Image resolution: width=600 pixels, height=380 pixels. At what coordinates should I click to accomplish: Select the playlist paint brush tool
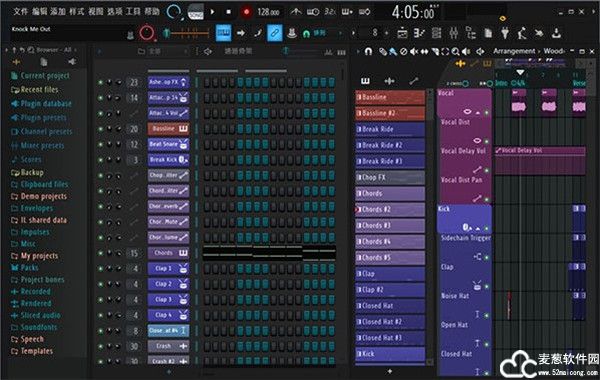393,51
